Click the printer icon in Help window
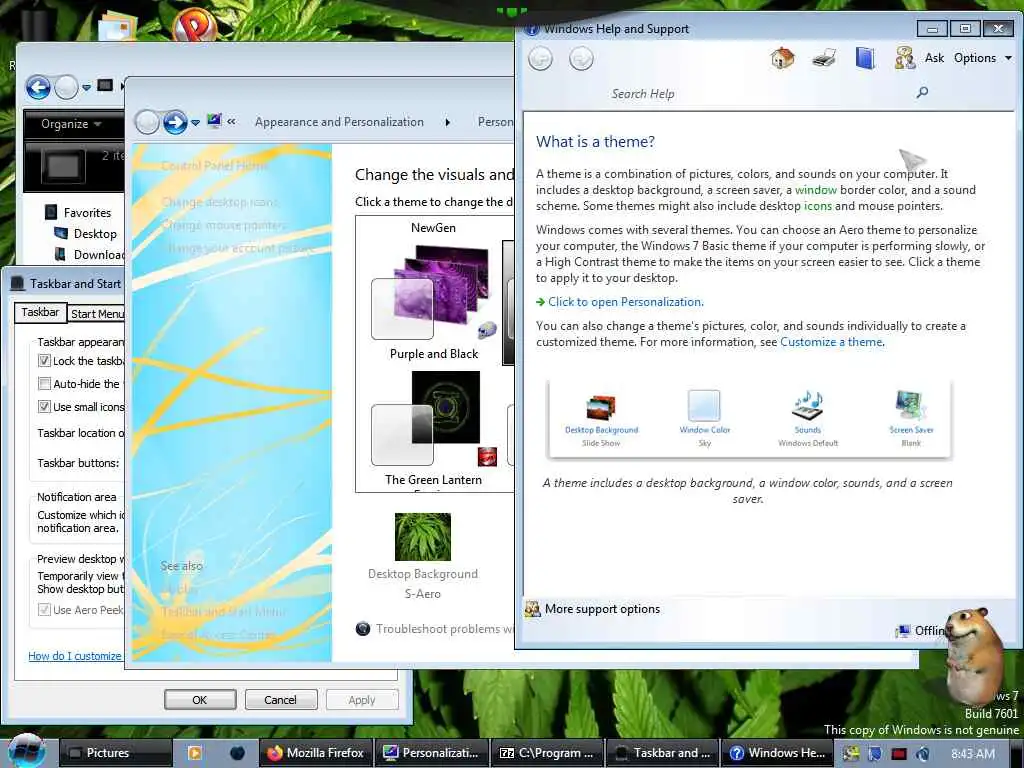 tap(824, 59)
